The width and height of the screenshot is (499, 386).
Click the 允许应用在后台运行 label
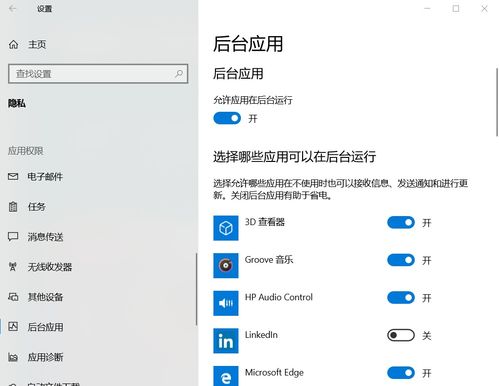coord(253,100)
